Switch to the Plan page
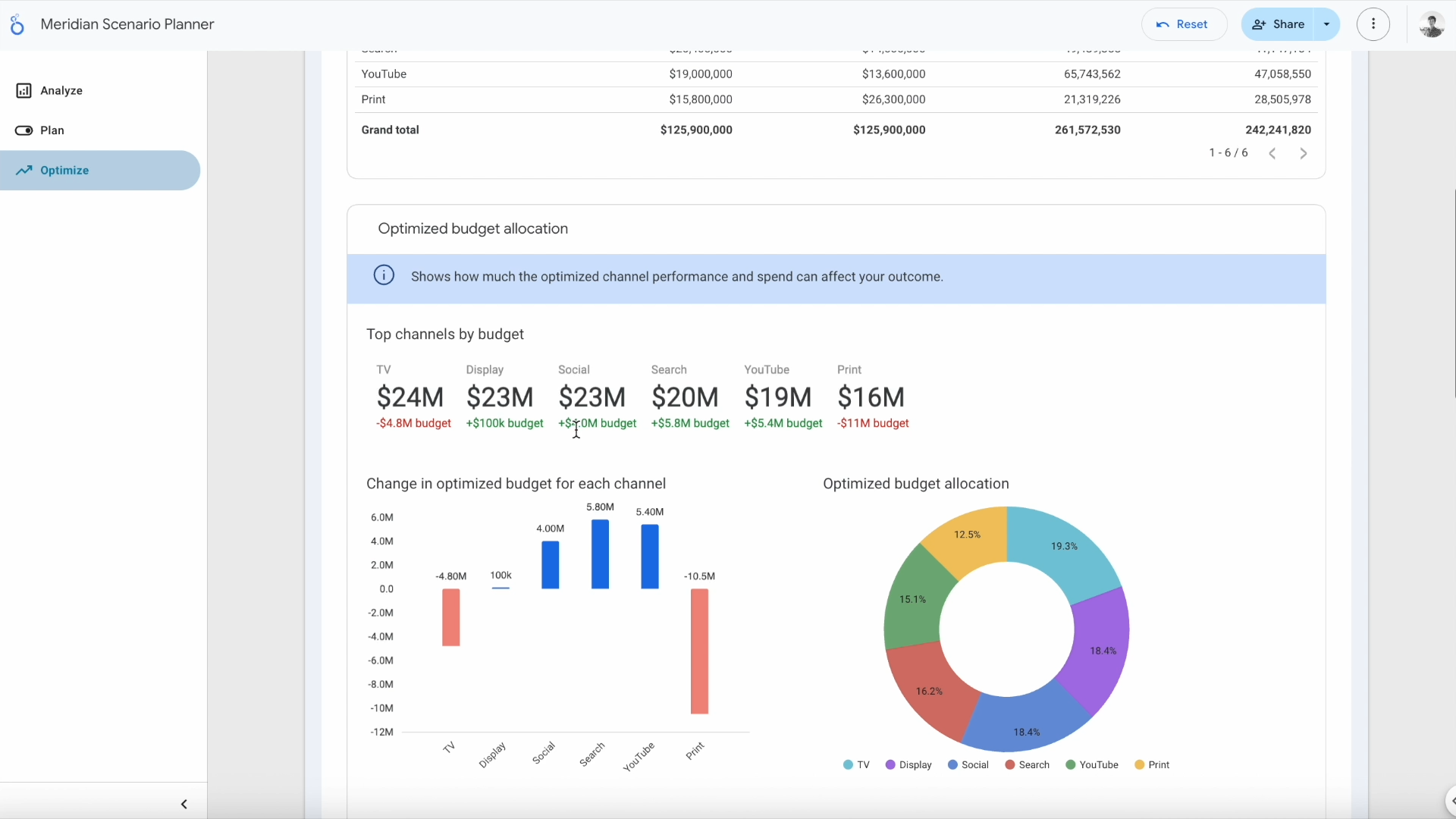This screenshot has width=1456, height=819. (52, 130)
